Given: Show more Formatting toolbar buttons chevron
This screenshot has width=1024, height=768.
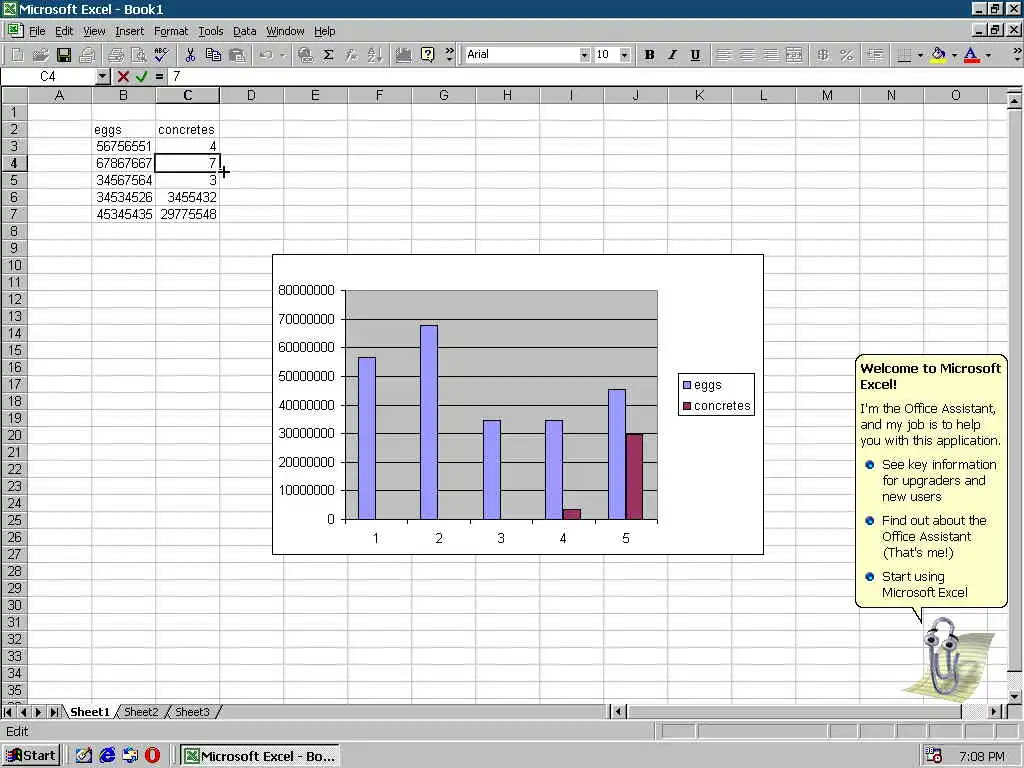Looking at the screenshot, I should pos(1017,55).
